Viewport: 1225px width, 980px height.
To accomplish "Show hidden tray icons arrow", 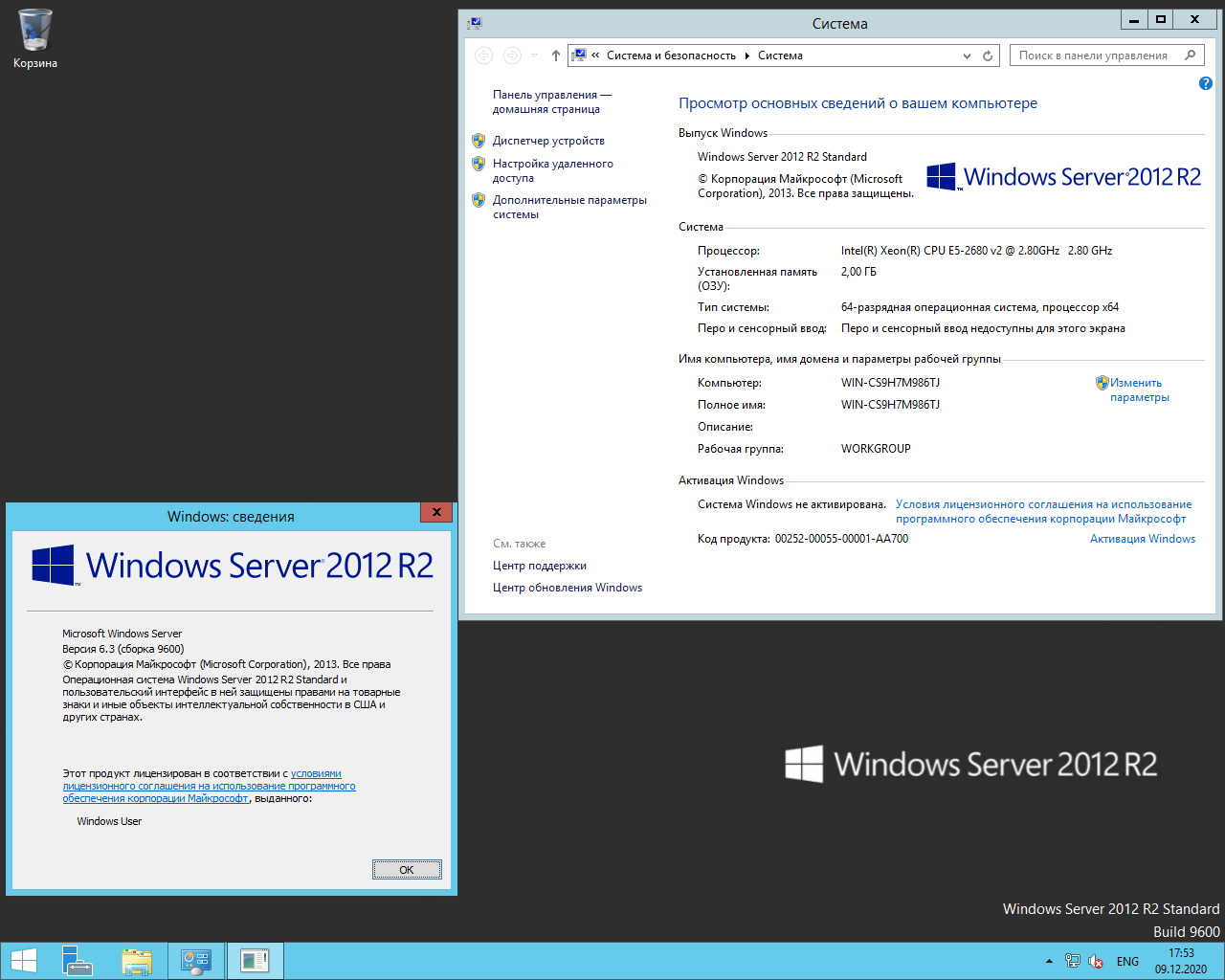I will coord(1049,961).
